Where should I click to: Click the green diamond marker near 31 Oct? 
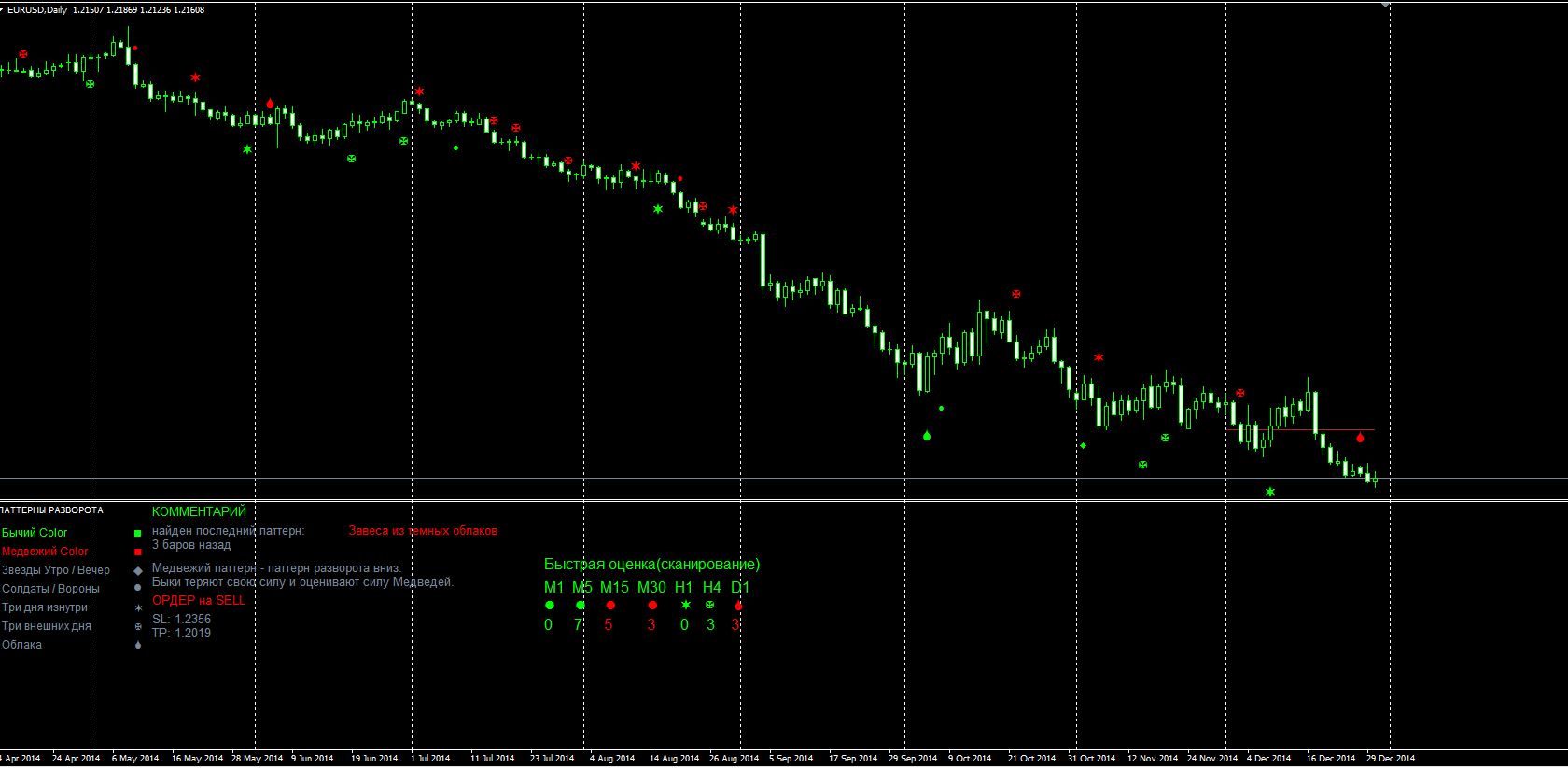pos(1083,446)
